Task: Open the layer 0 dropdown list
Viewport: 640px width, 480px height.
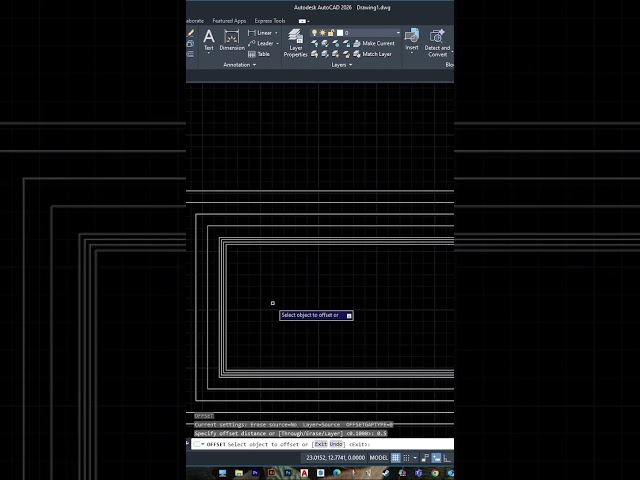Action: click(x=398, y=33)
